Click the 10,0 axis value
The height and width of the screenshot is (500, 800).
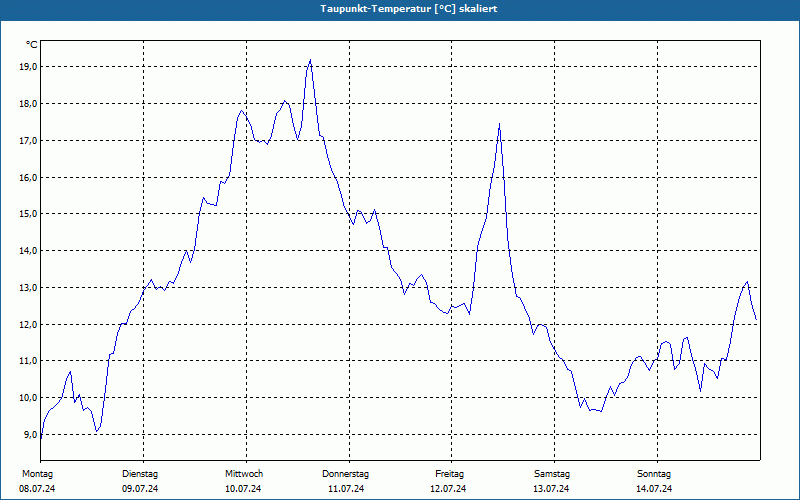pyautogui.click(x=29, y=397)
